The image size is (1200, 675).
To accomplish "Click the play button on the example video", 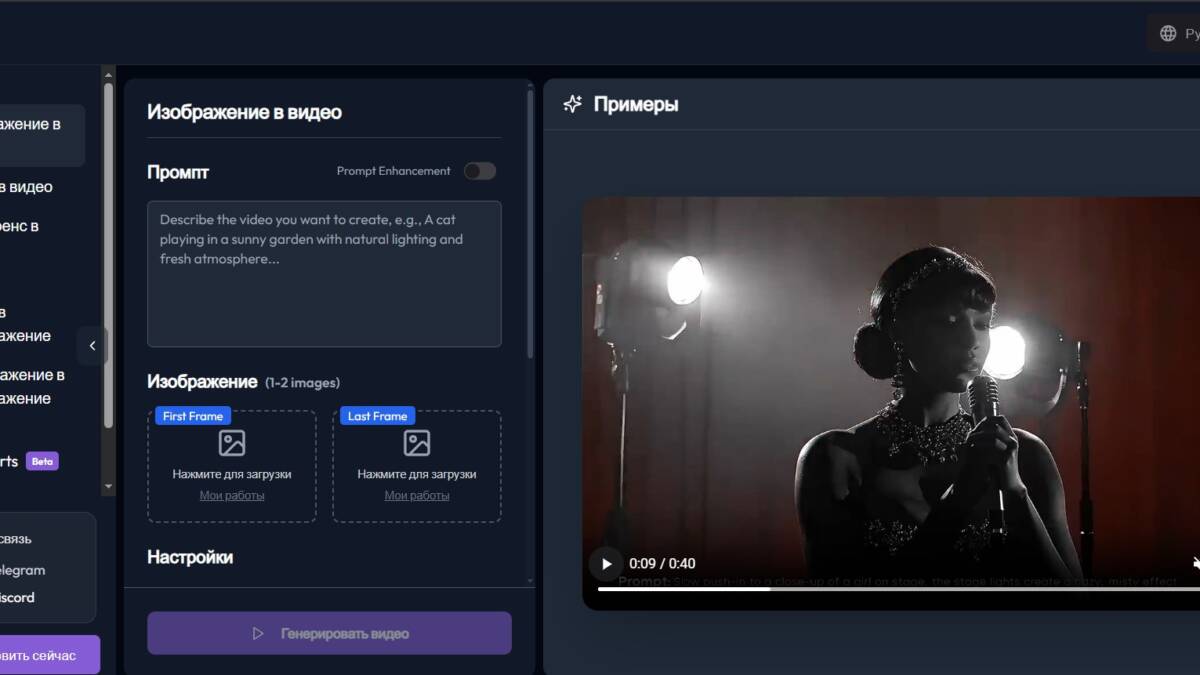I will point(605,563).
